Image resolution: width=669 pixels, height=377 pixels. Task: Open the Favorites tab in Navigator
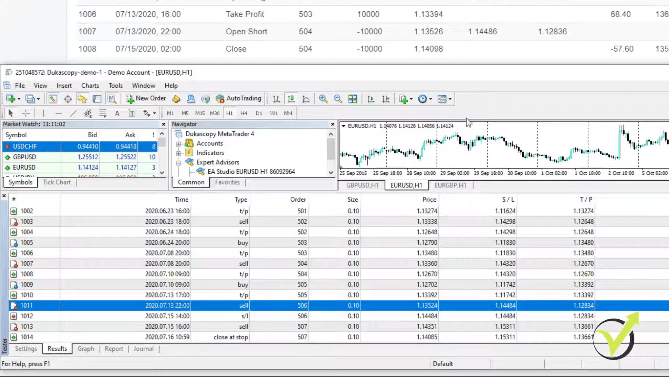point(227,182)
